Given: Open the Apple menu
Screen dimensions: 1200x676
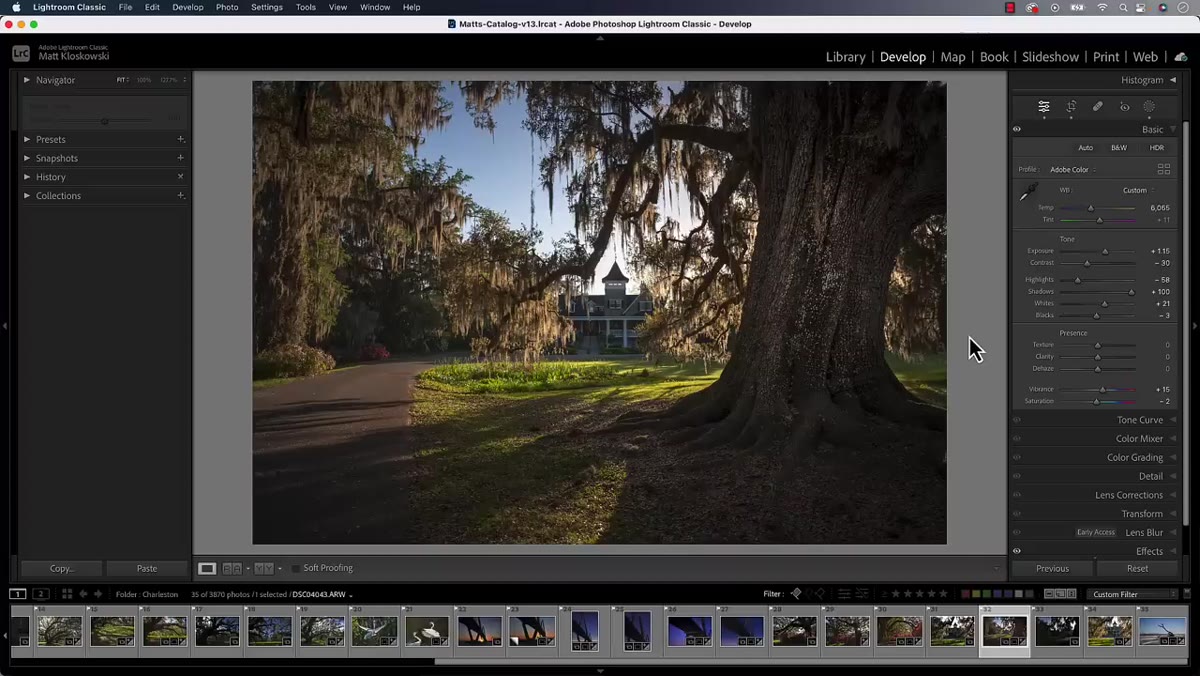Looking at the screenshot, I should 16,7.
